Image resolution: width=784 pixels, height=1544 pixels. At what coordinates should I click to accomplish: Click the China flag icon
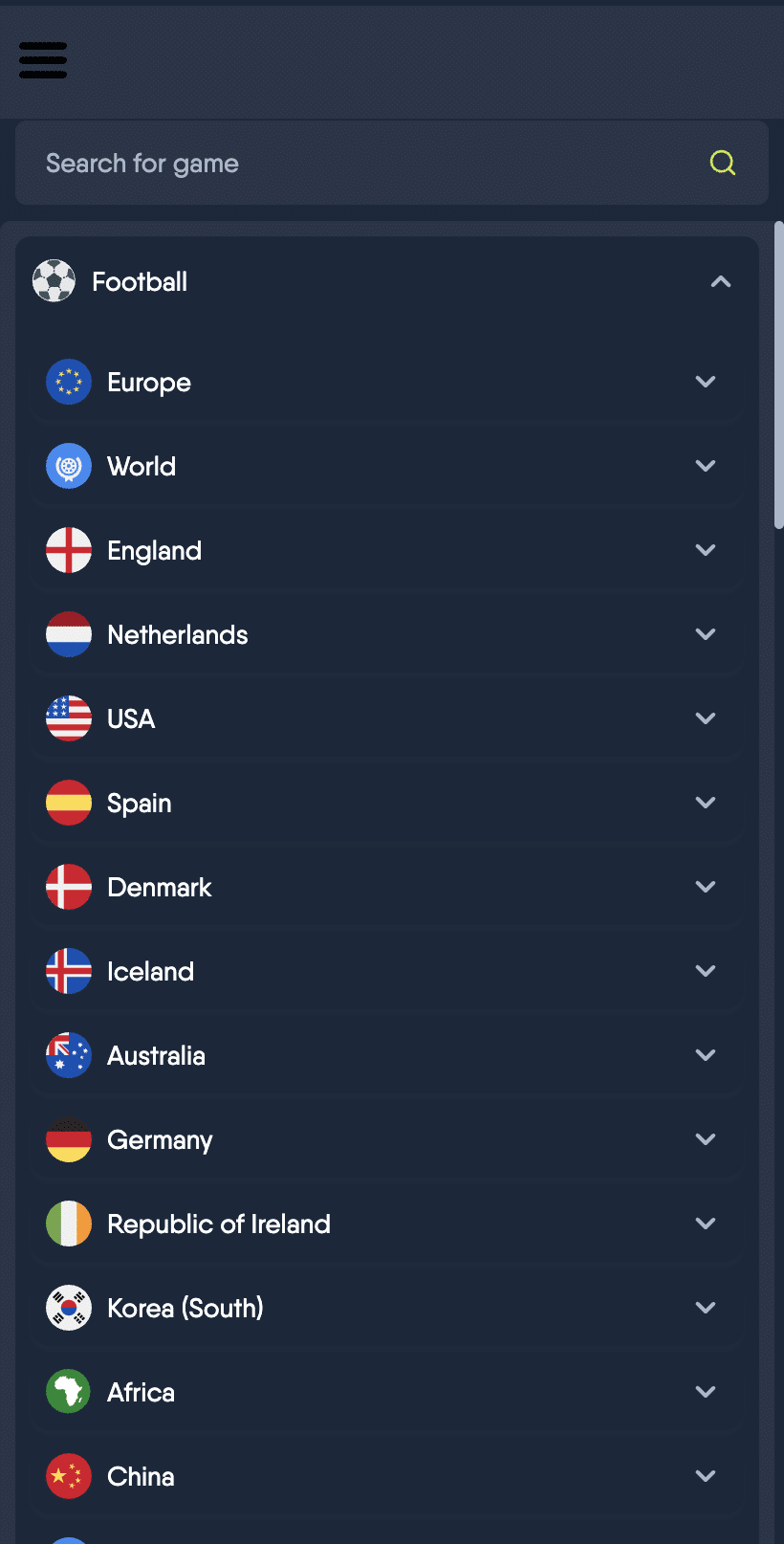tap(68, 1476)
